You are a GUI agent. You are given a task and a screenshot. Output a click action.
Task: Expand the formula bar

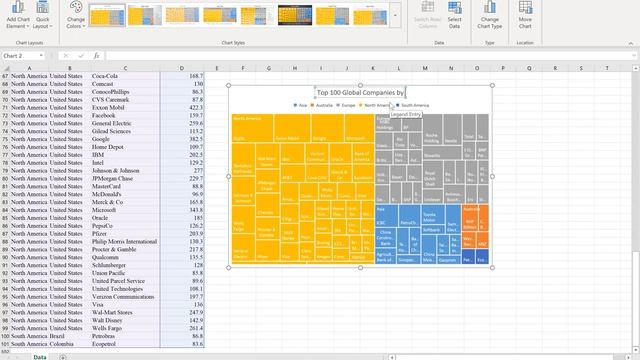(634, 56)
